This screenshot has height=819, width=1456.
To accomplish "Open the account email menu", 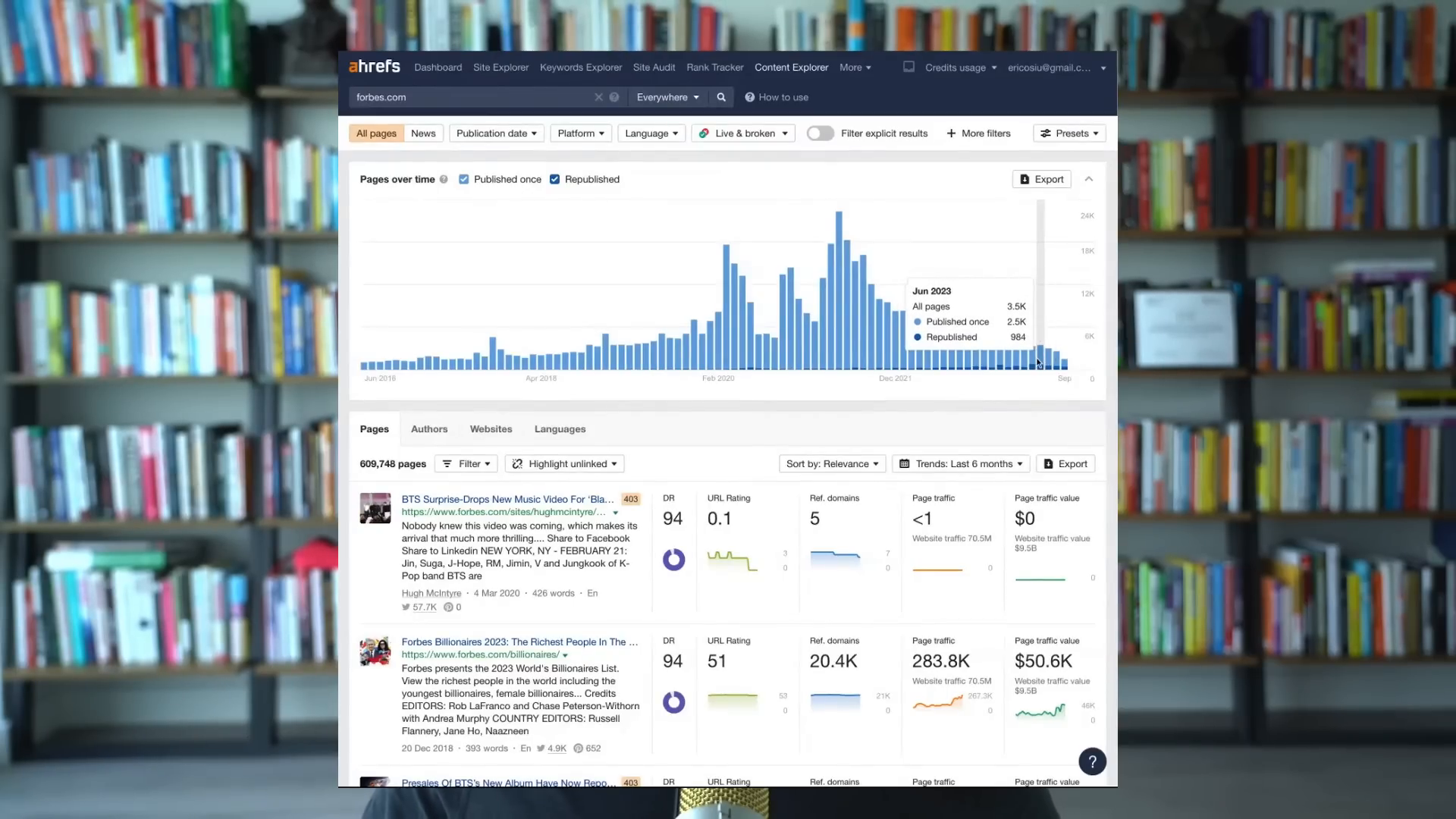I will (x=1056, y=67).
